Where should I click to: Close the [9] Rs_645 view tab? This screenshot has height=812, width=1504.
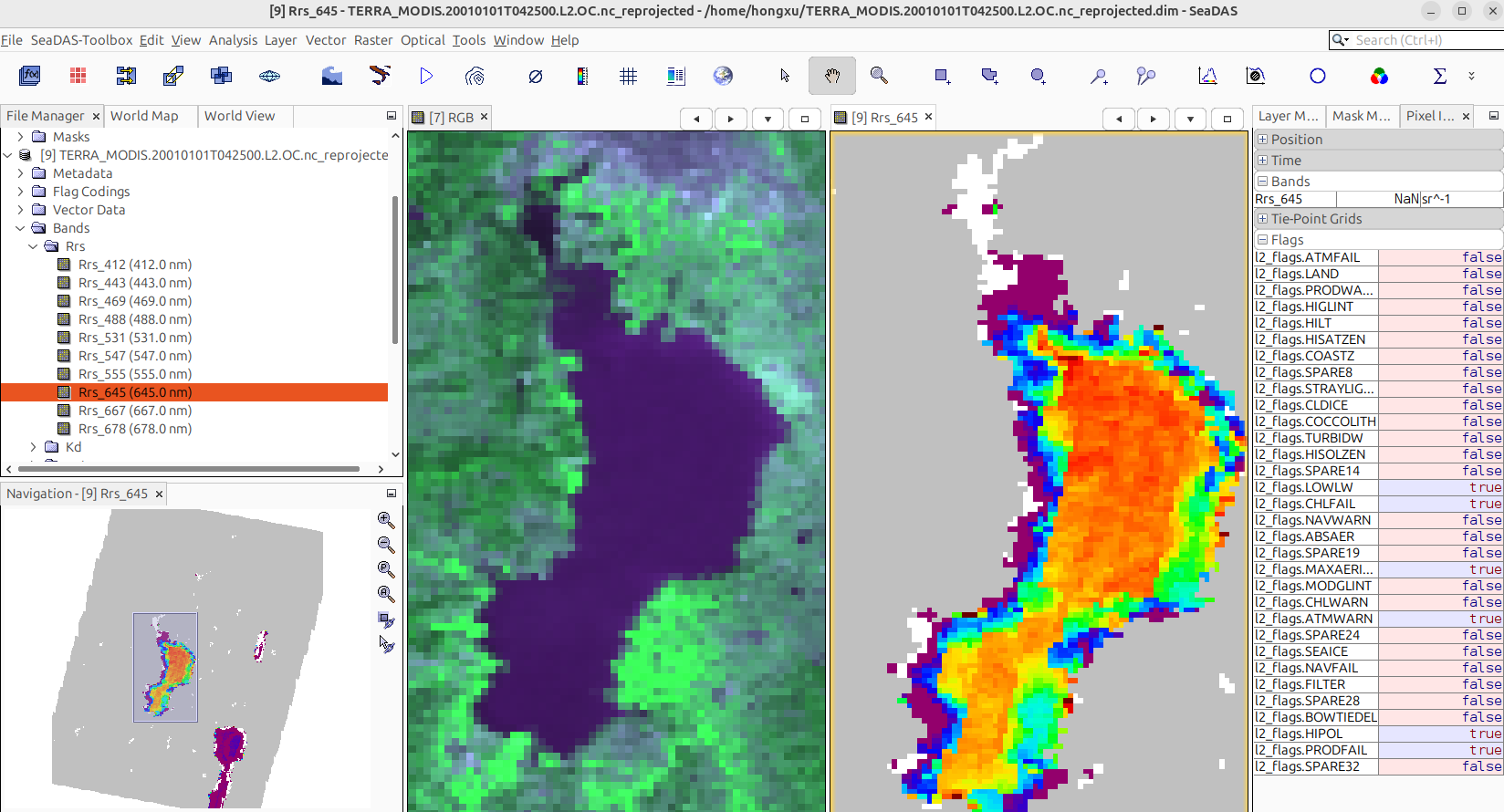pos(929,117)
